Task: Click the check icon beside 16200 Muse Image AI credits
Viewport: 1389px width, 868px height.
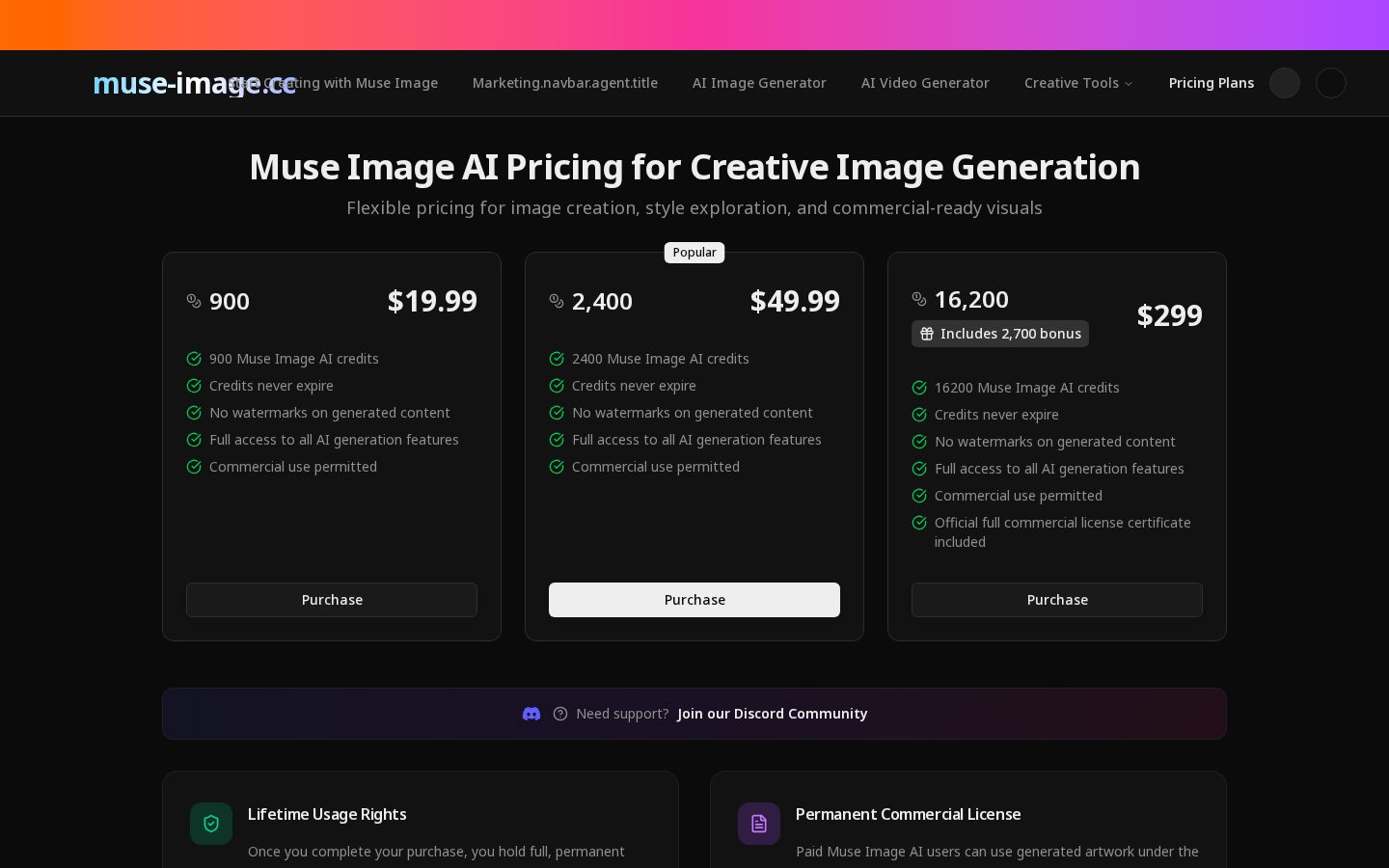Action: [919, 388]
